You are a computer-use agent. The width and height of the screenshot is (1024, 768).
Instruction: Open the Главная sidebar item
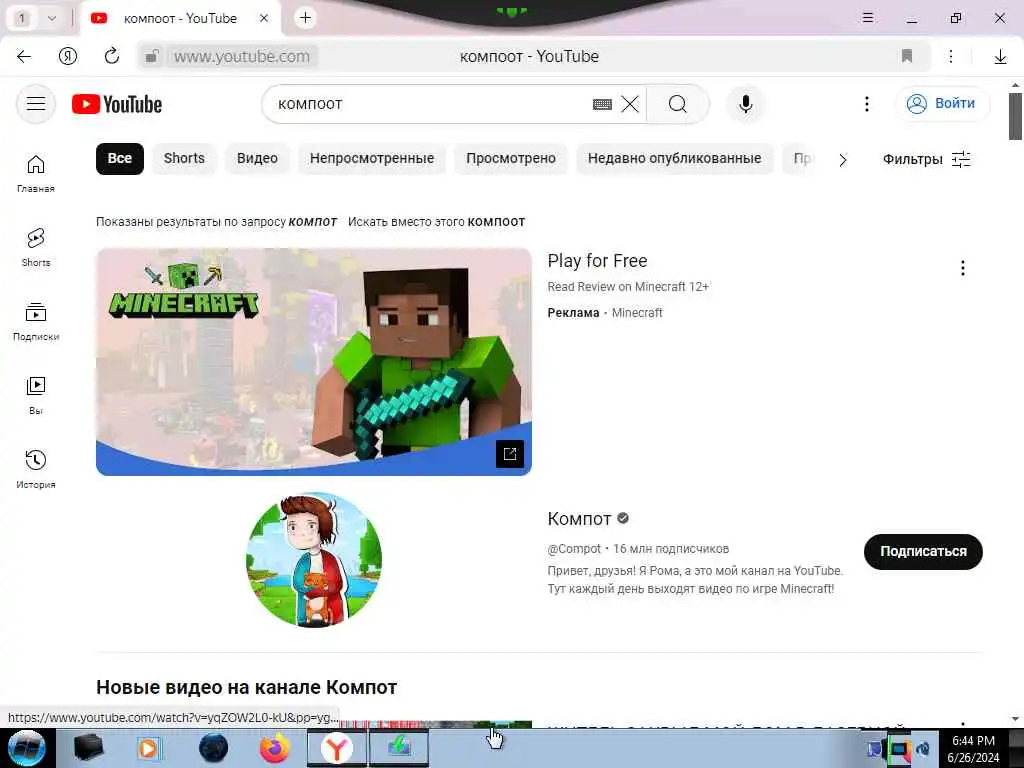pos(36,174)
